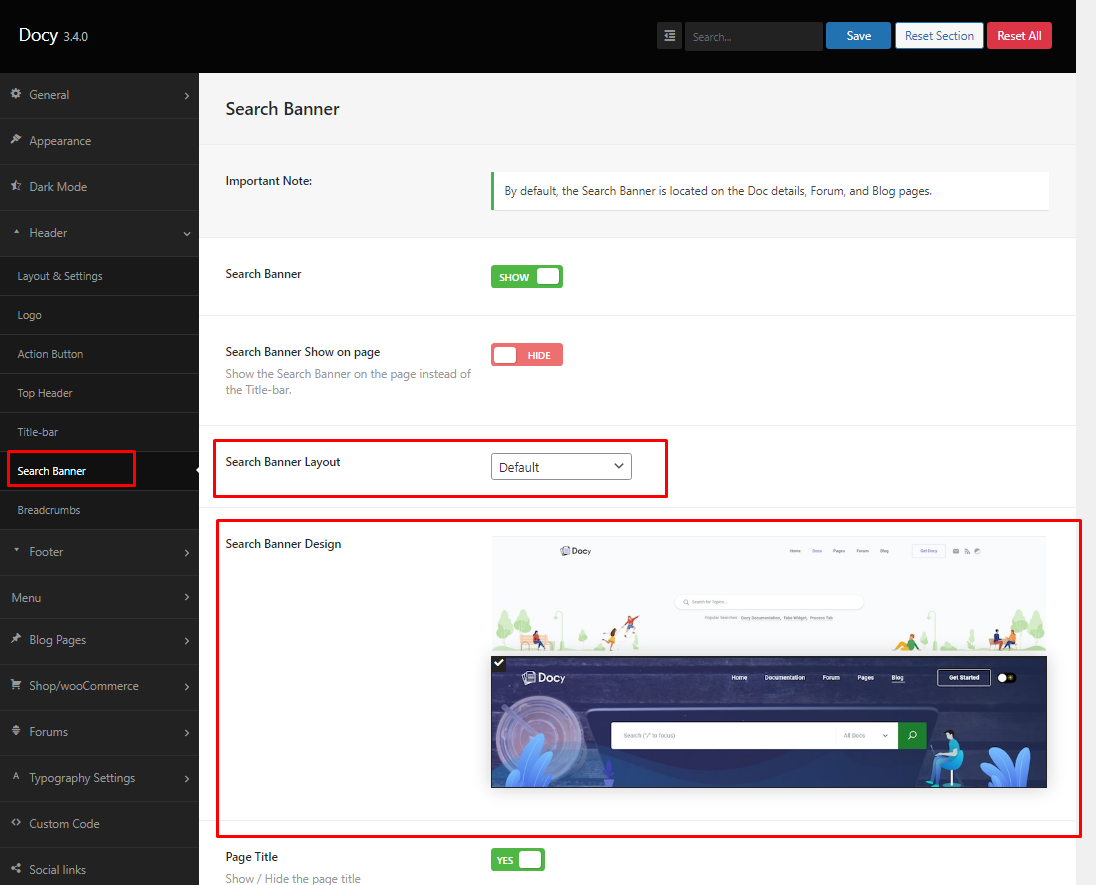Click the Typography Settings letter icon
Image resolution: width=1096 pixels, height=885 pixels.
[16, 777]
